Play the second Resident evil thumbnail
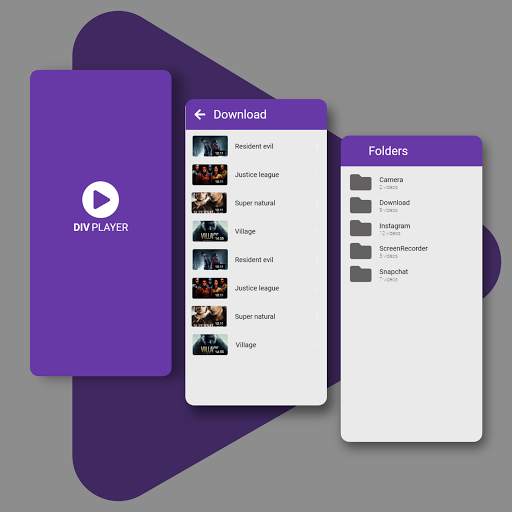Image resolution: width=512 pixels, height=512 pixels. point(210,259)
